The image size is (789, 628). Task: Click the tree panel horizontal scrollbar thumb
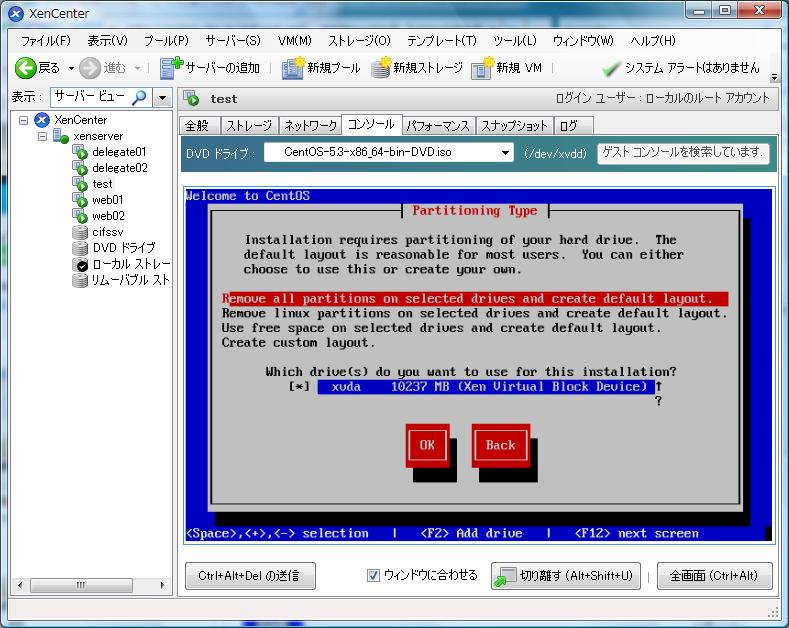pos(81,585)
